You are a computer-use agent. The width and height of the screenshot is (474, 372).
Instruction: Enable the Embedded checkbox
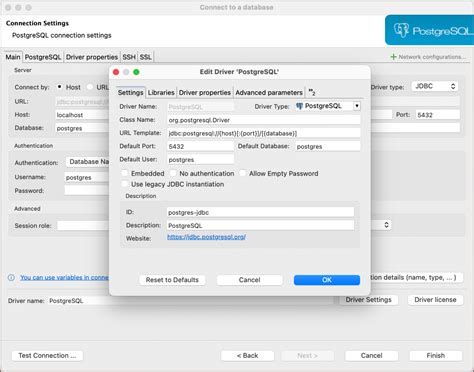(125, 173)
